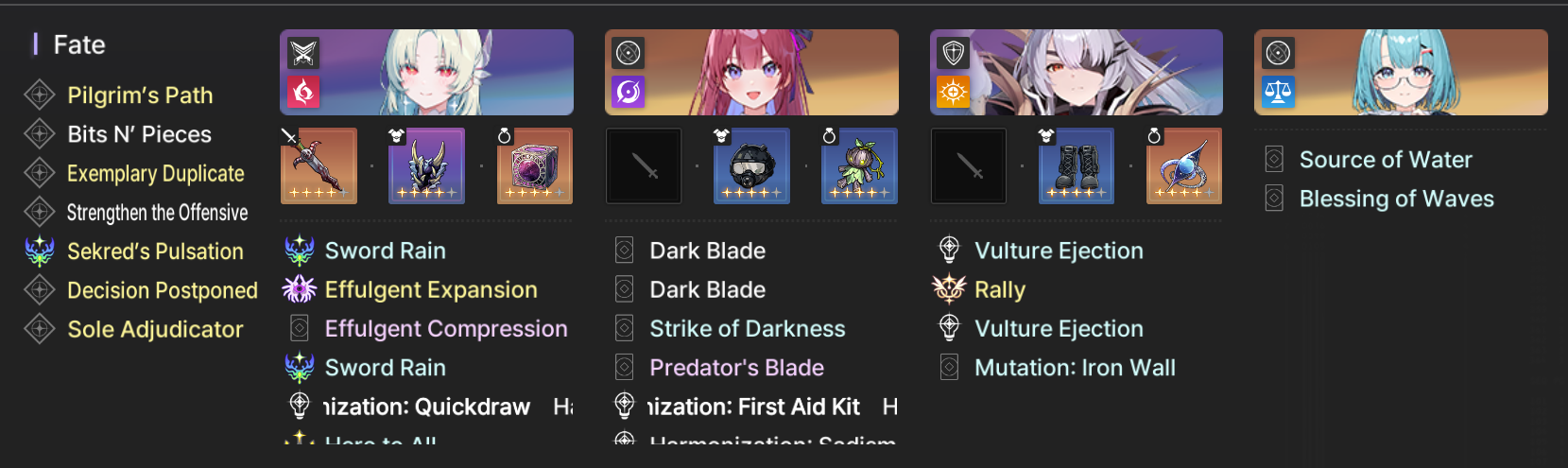
Task: Select the teal-haired character portrait
Action: (x=1401, y=72)
